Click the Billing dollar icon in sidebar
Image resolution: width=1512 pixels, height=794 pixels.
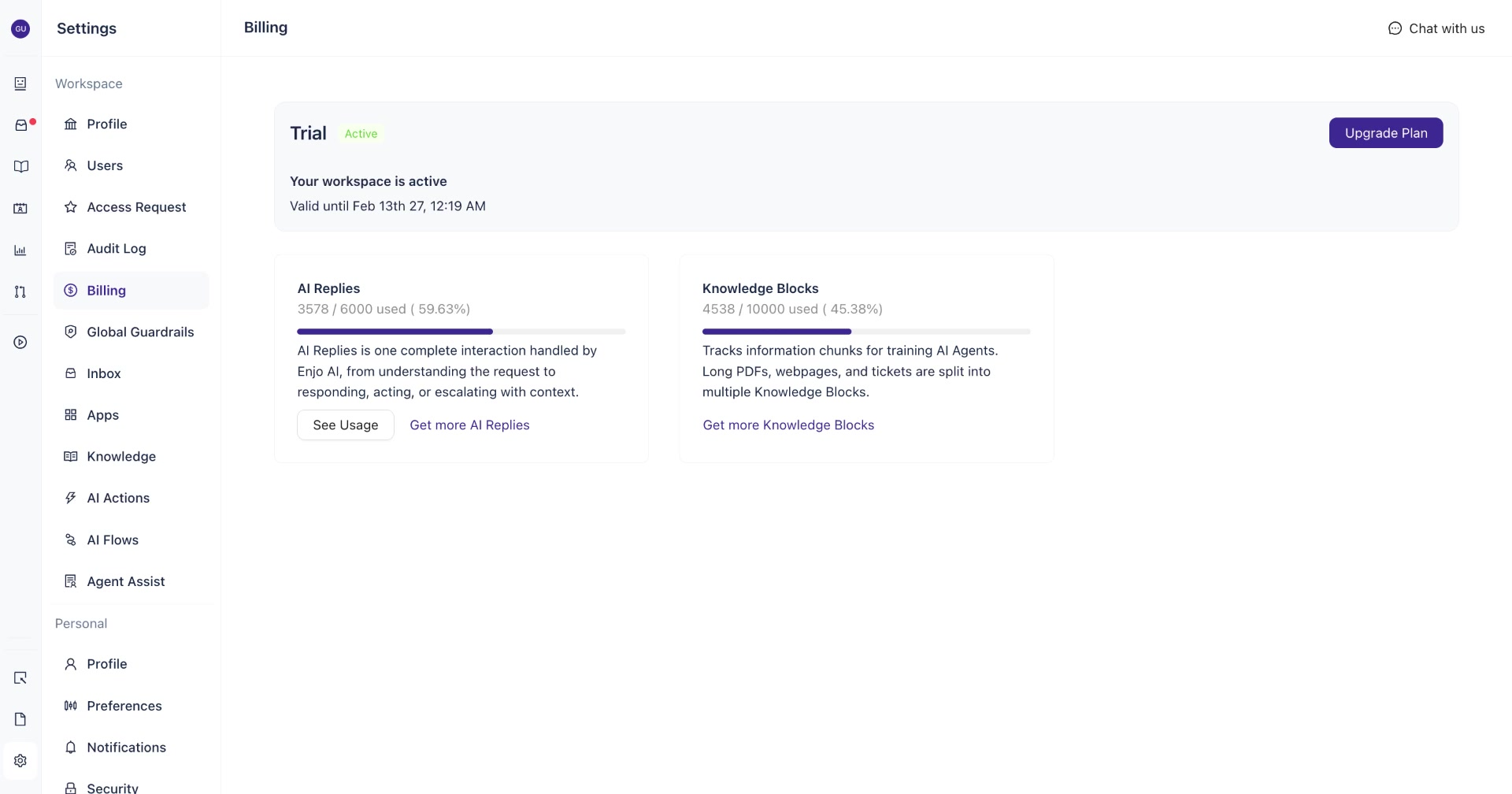tap(71, 290)
